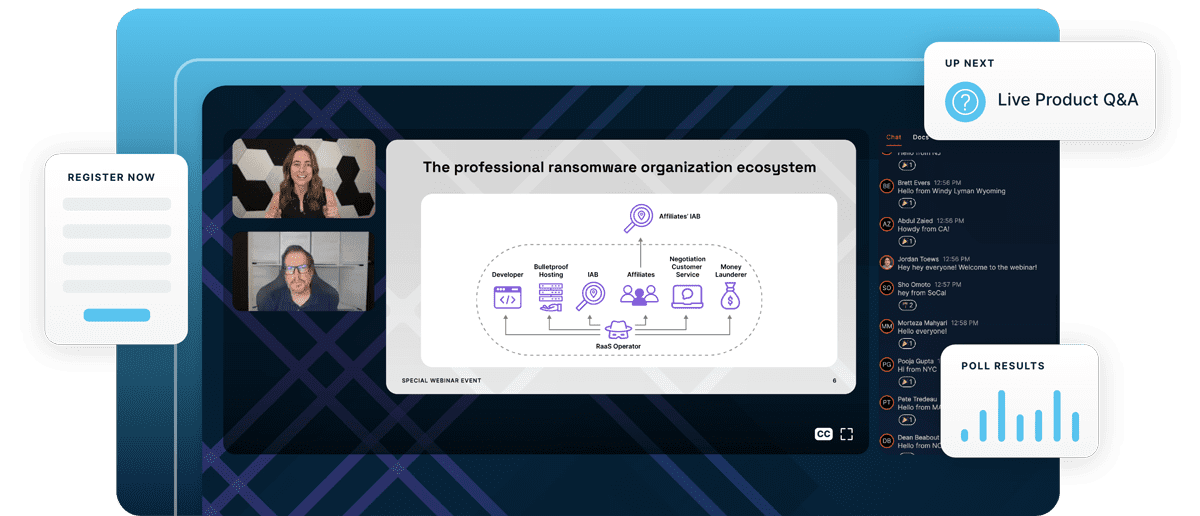Click the question mark icon for Live Product Q&A
Image resolution: width=1200 pixels, height=516 pixels.
pos(964,101)
